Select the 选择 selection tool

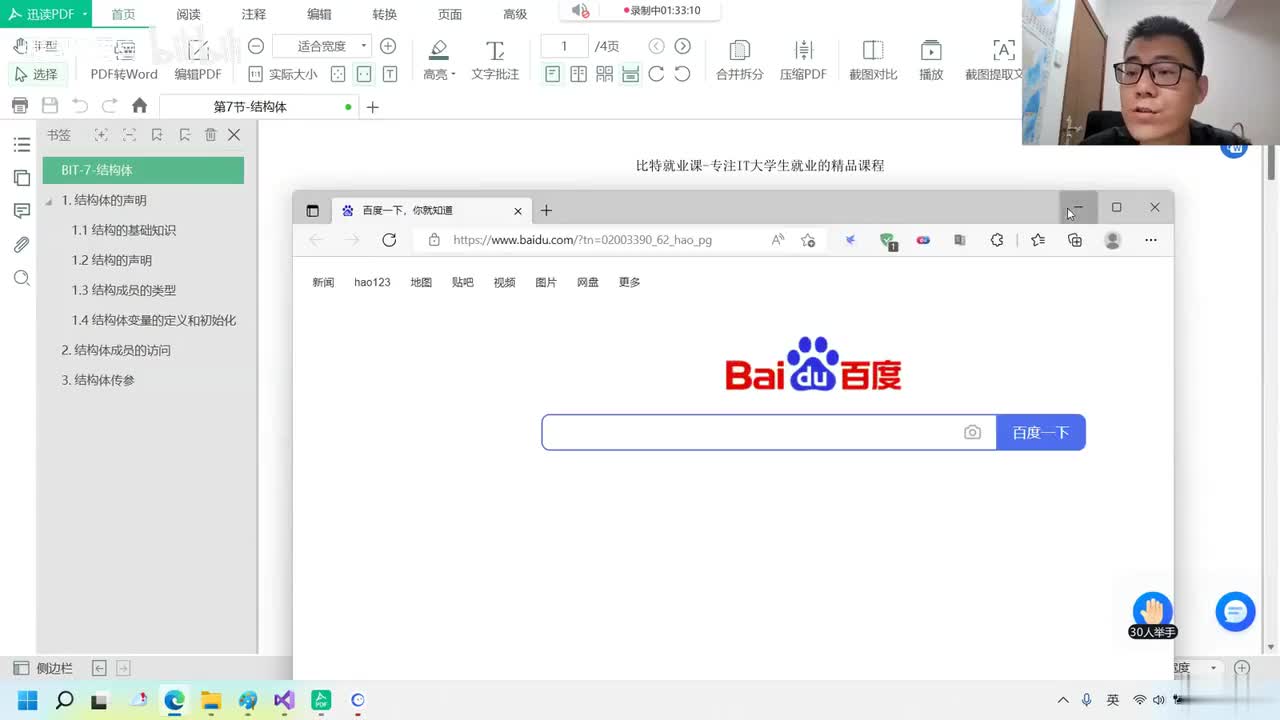click(36, 74)
